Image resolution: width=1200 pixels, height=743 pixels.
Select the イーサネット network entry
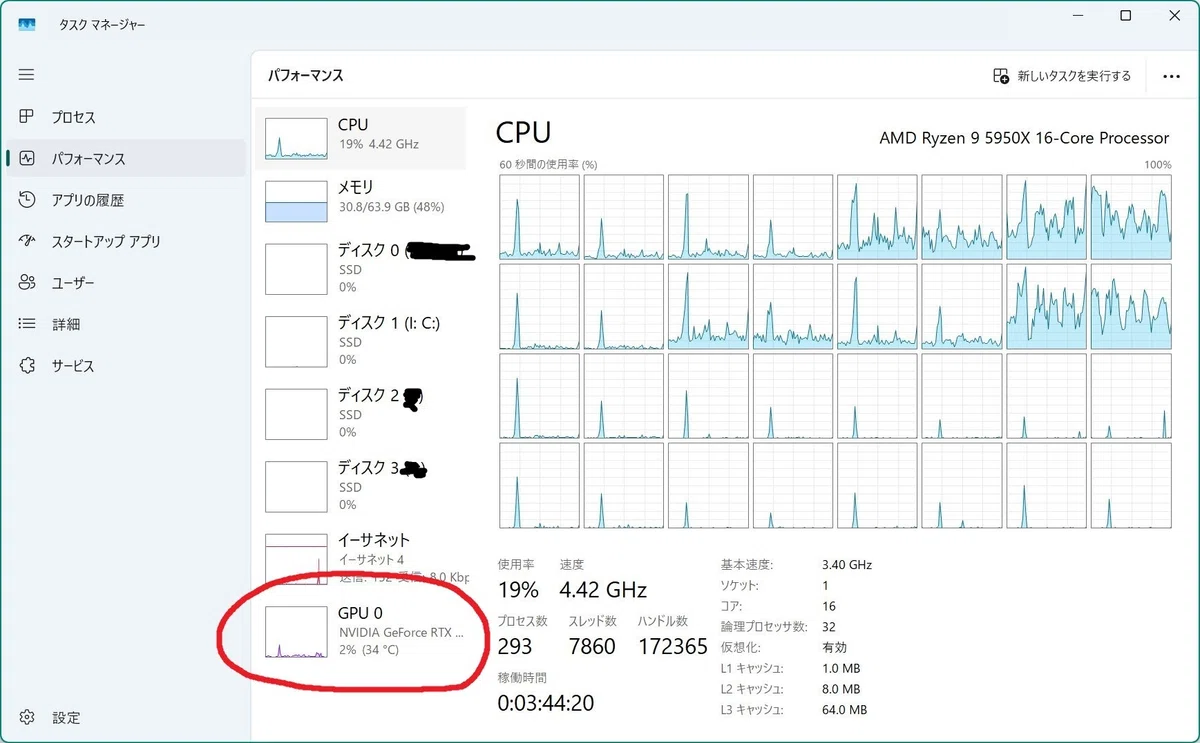[x=361, y=558]
